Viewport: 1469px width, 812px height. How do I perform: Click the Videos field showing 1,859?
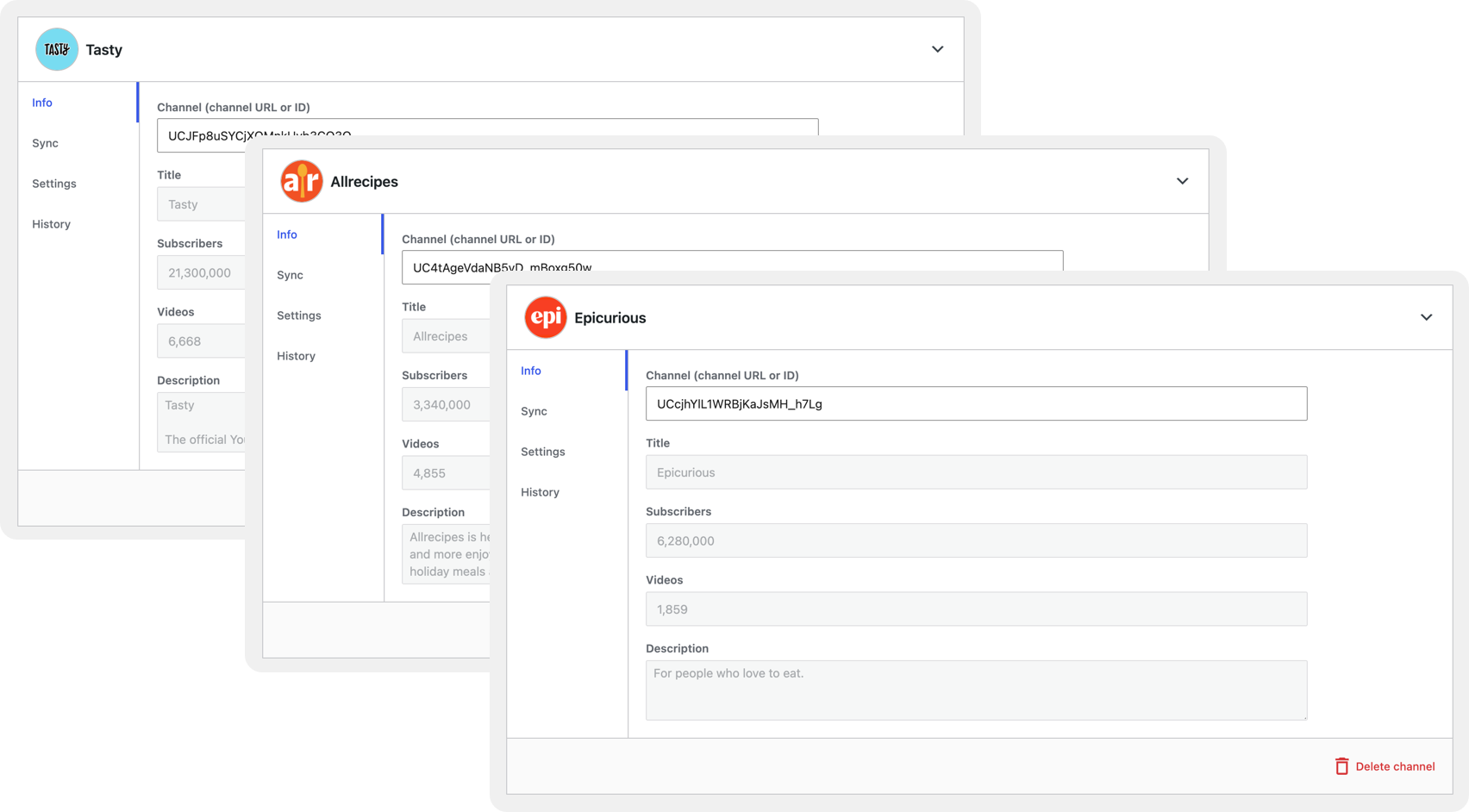tap(976, 609)
